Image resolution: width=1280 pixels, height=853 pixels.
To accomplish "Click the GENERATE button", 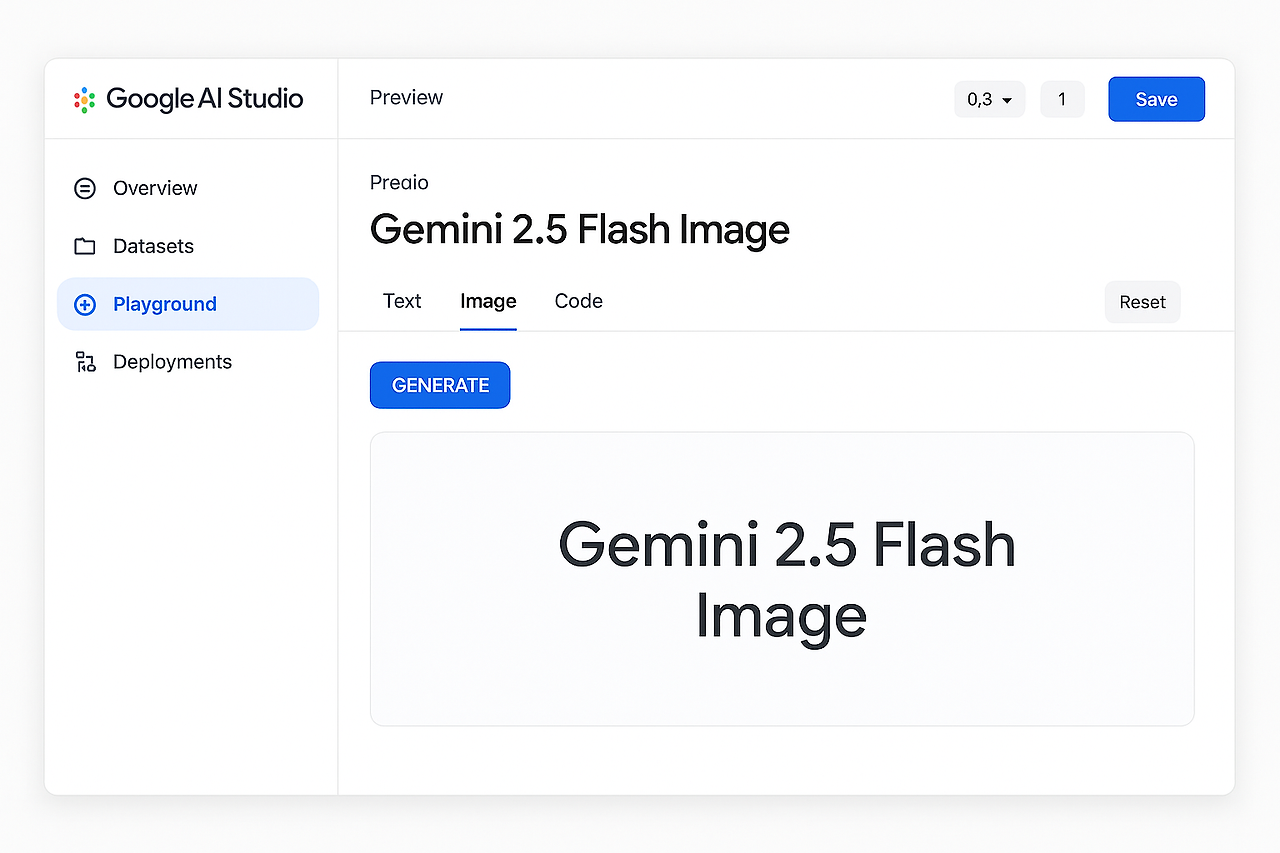I will click(440, 385).
